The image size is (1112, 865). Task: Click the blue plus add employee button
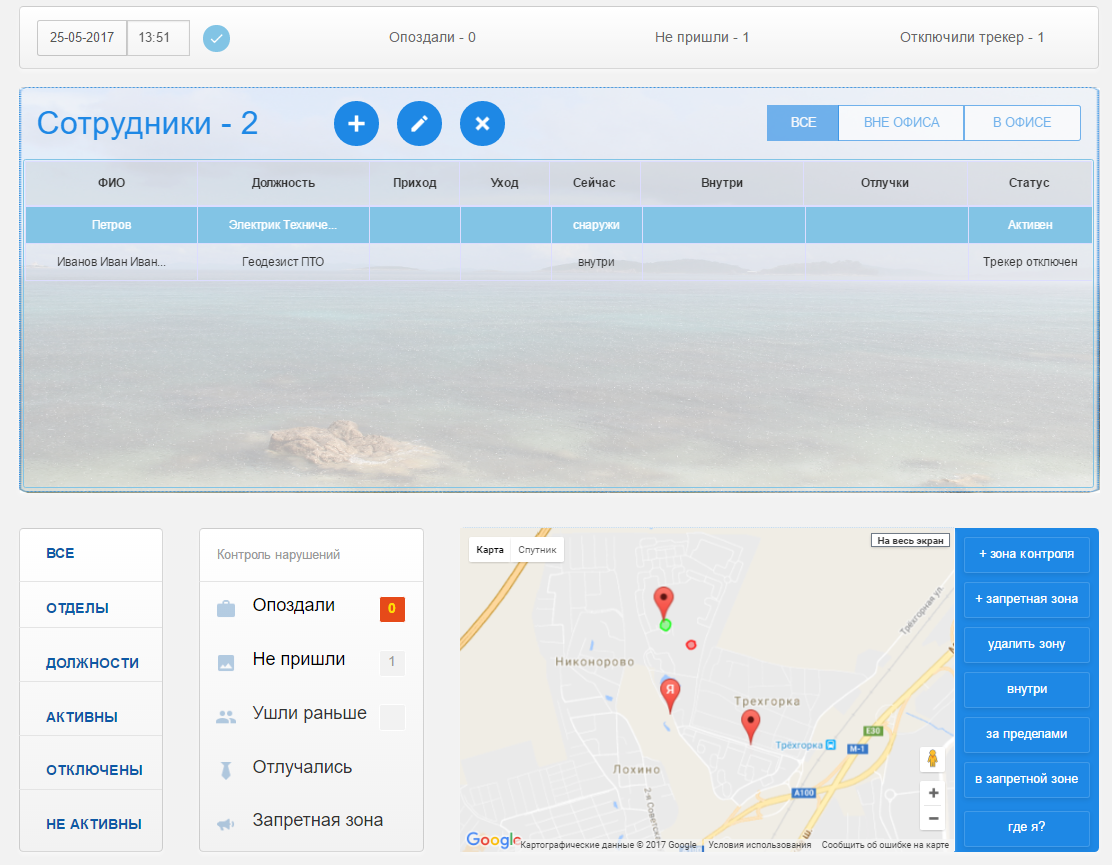point(356,123)
